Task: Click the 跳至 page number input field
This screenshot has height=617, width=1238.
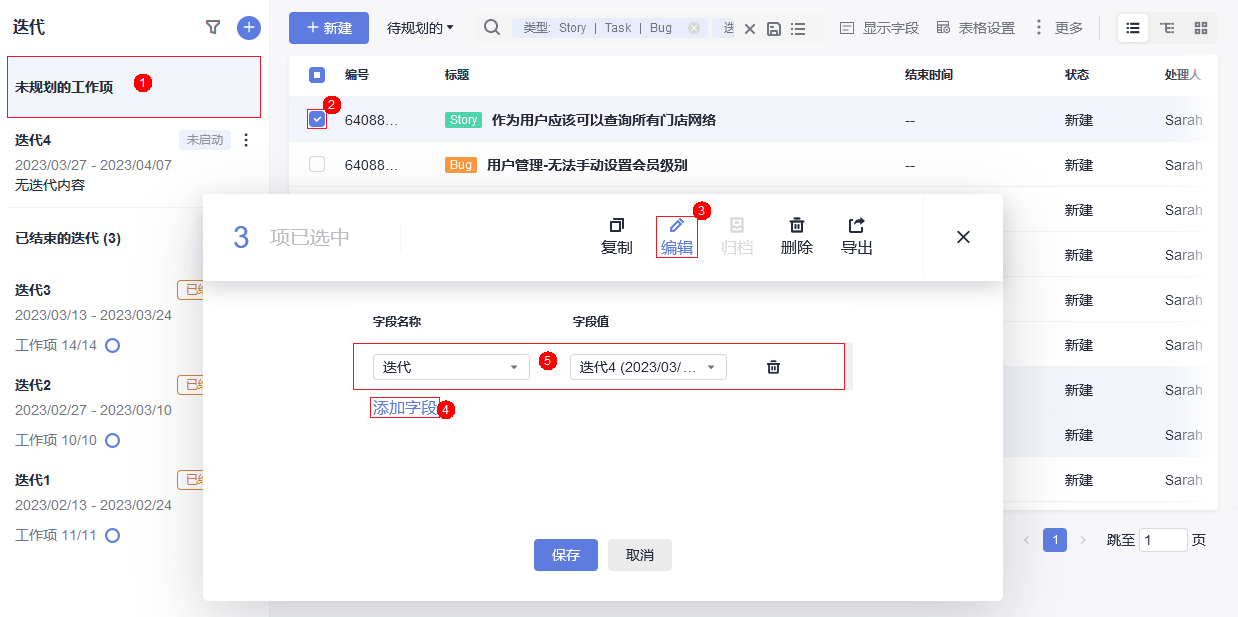Action: tap(1162, 540)
